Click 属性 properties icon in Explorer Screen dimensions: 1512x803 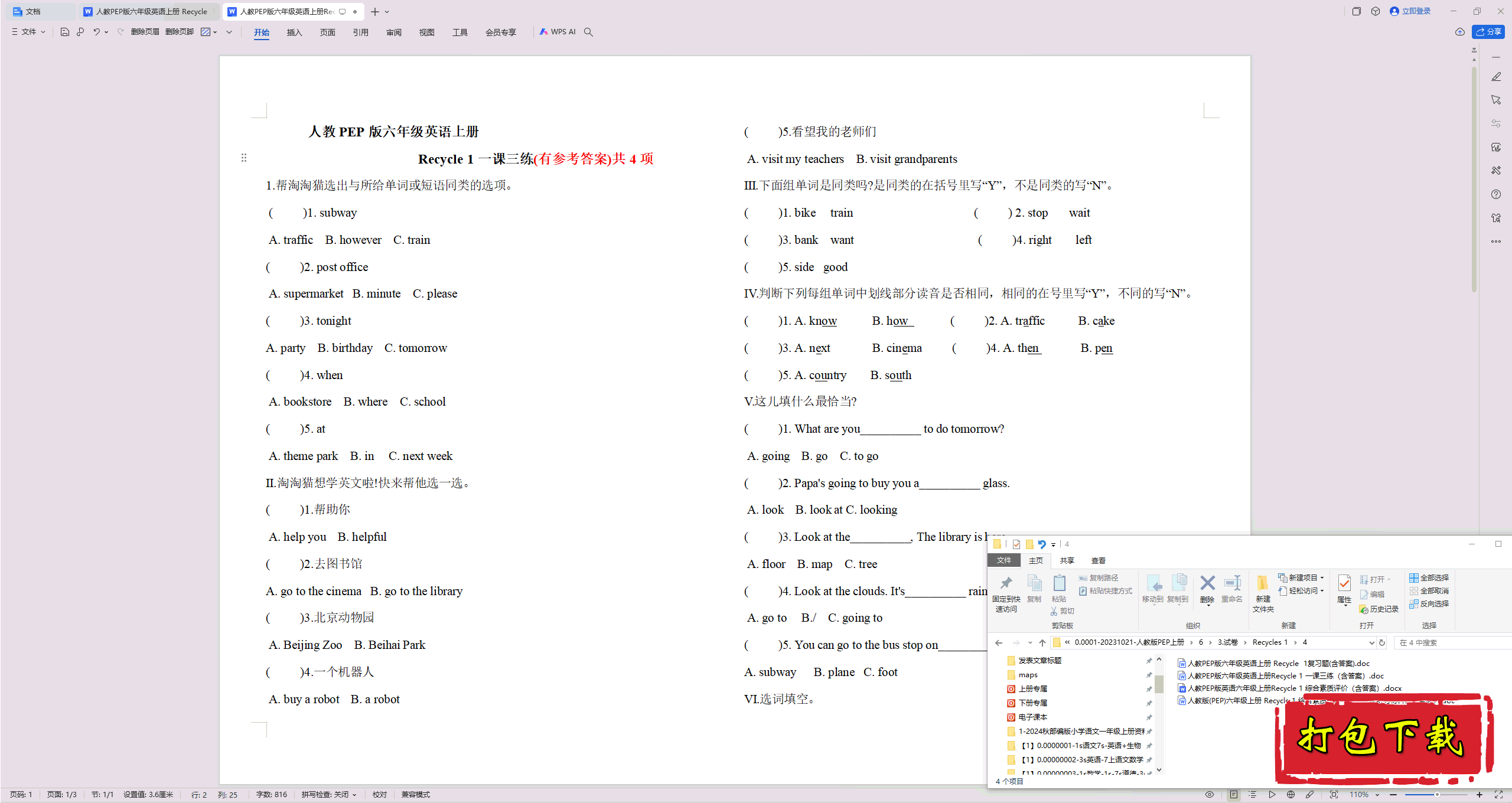pyautogui.click(x=1344, y=589)
